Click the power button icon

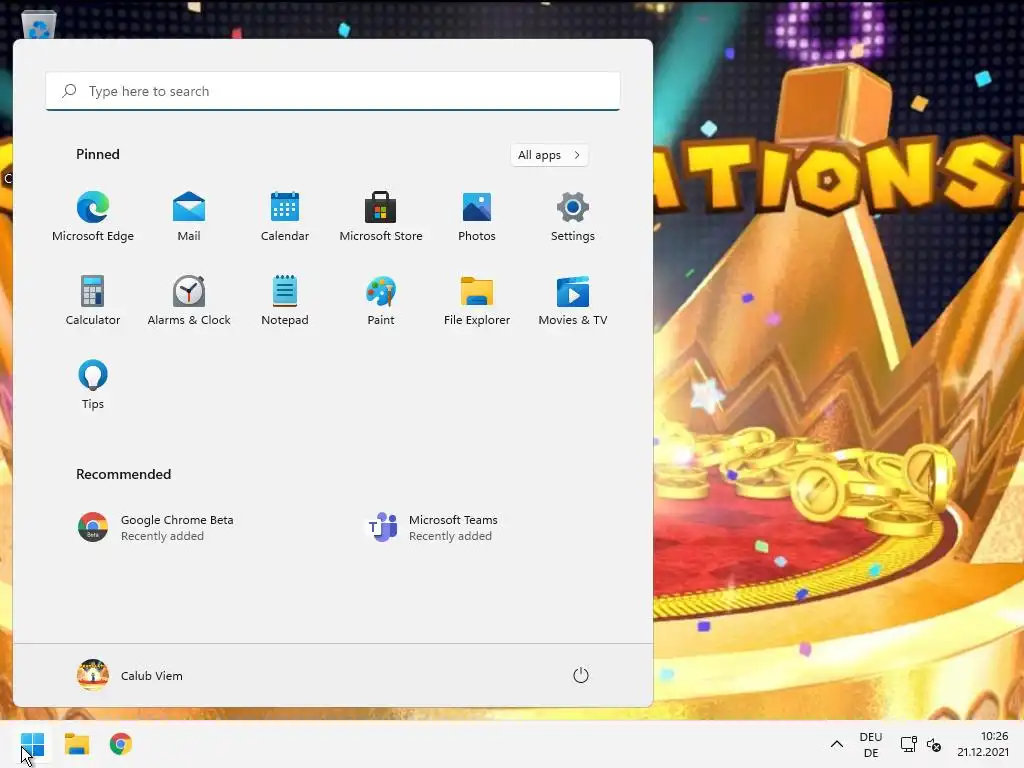click(581, 675)
